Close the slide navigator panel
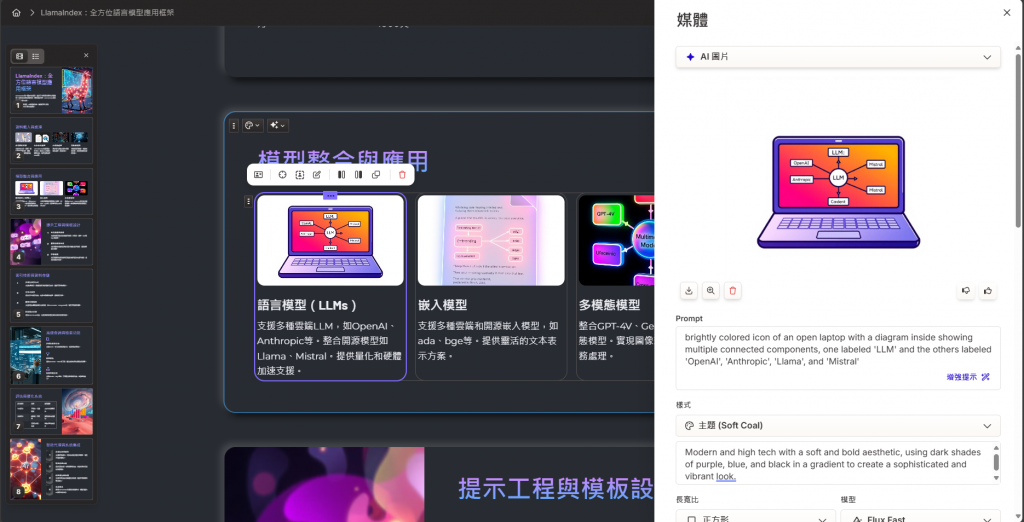 [86, 56]
